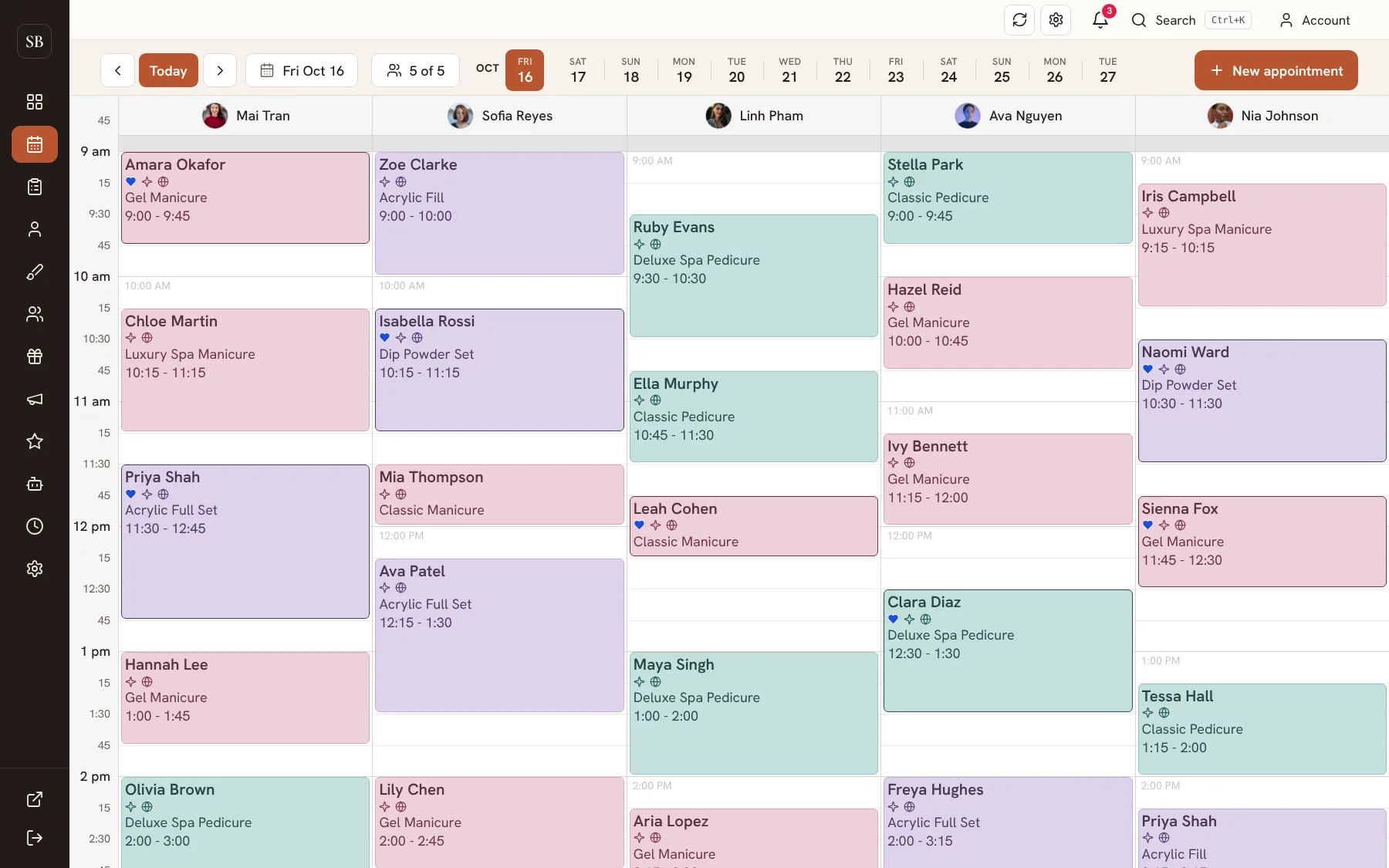Click globe icon on Stella Park appointment

click(910, 182)
